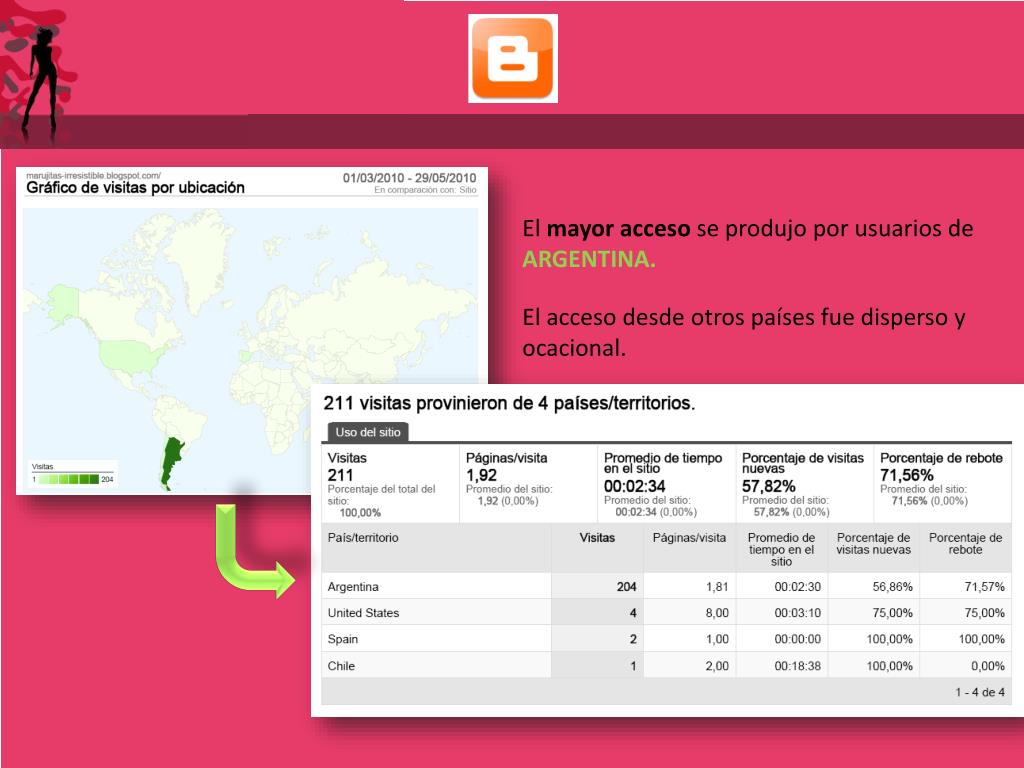Click 'Porcentaje de visitas nuevas' column header

873,543
